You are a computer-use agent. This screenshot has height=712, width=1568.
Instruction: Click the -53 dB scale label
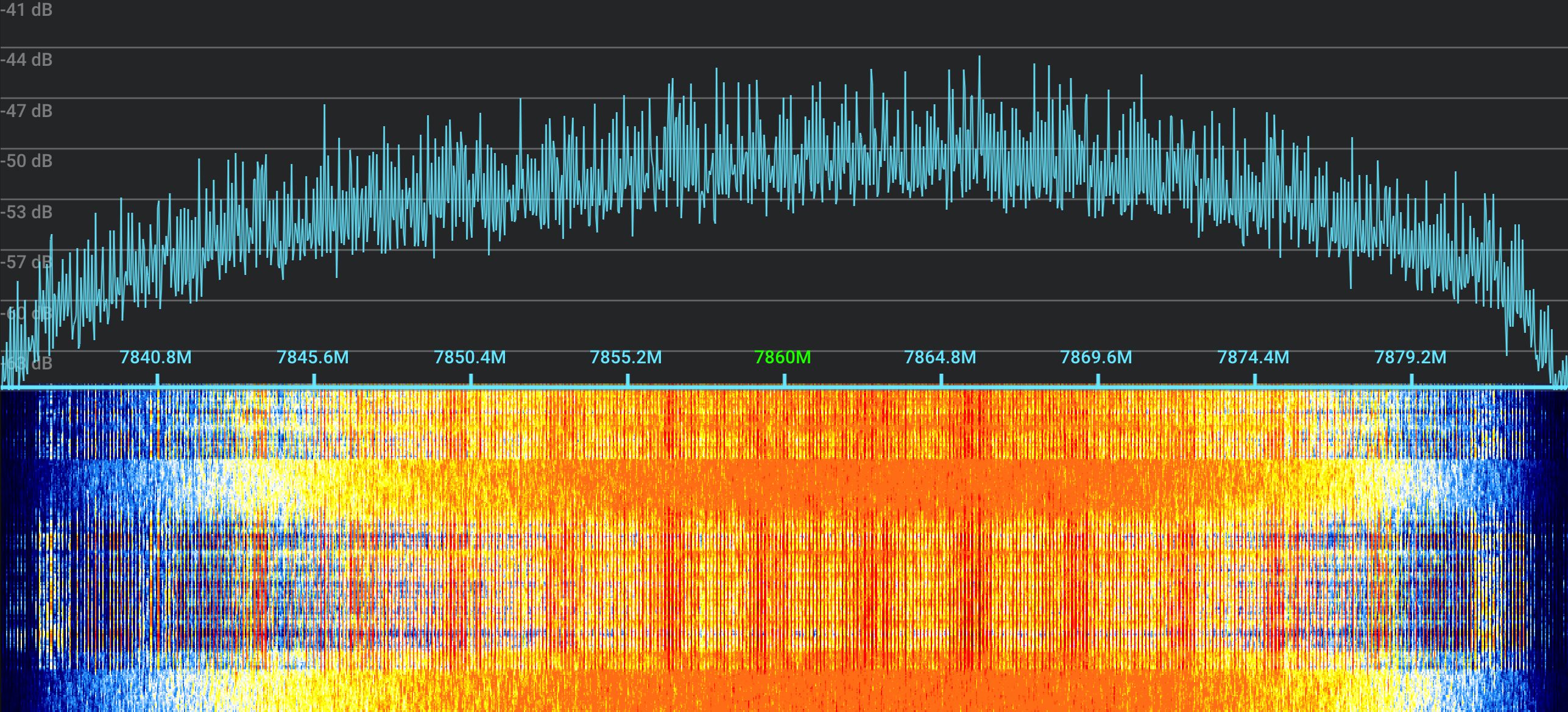pyautogui.click(x=27, y=212)
